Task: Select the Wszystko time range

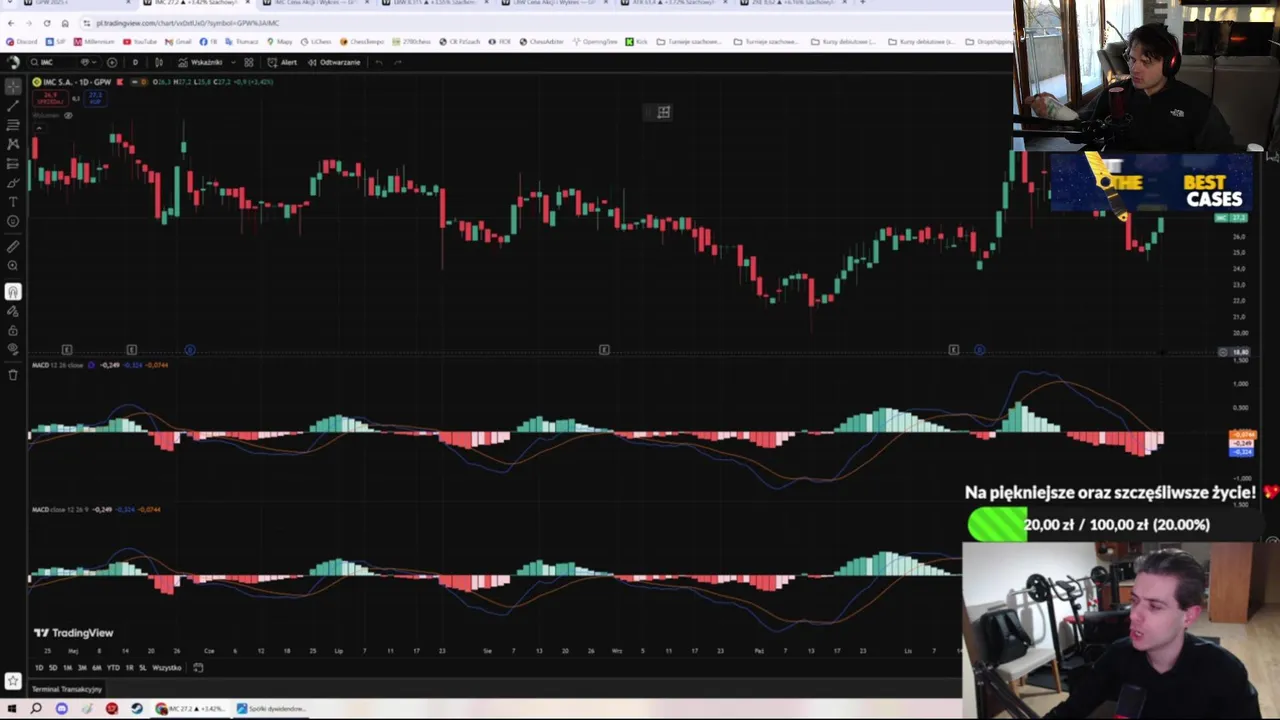Action: point(167,668)
